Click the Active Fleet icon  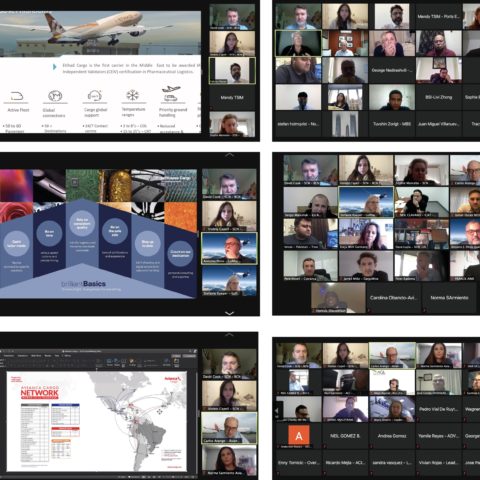(17, 96)
